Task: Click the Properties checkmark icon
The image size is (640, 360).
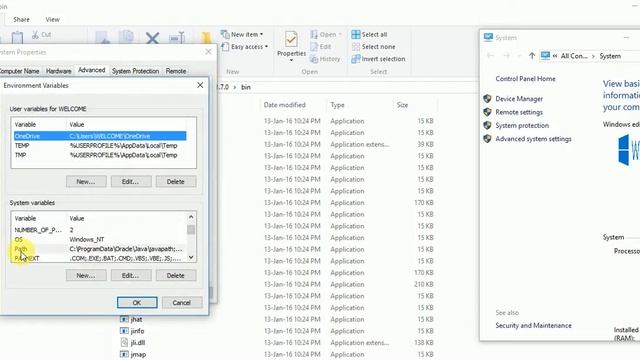Action: pos(291,39)
